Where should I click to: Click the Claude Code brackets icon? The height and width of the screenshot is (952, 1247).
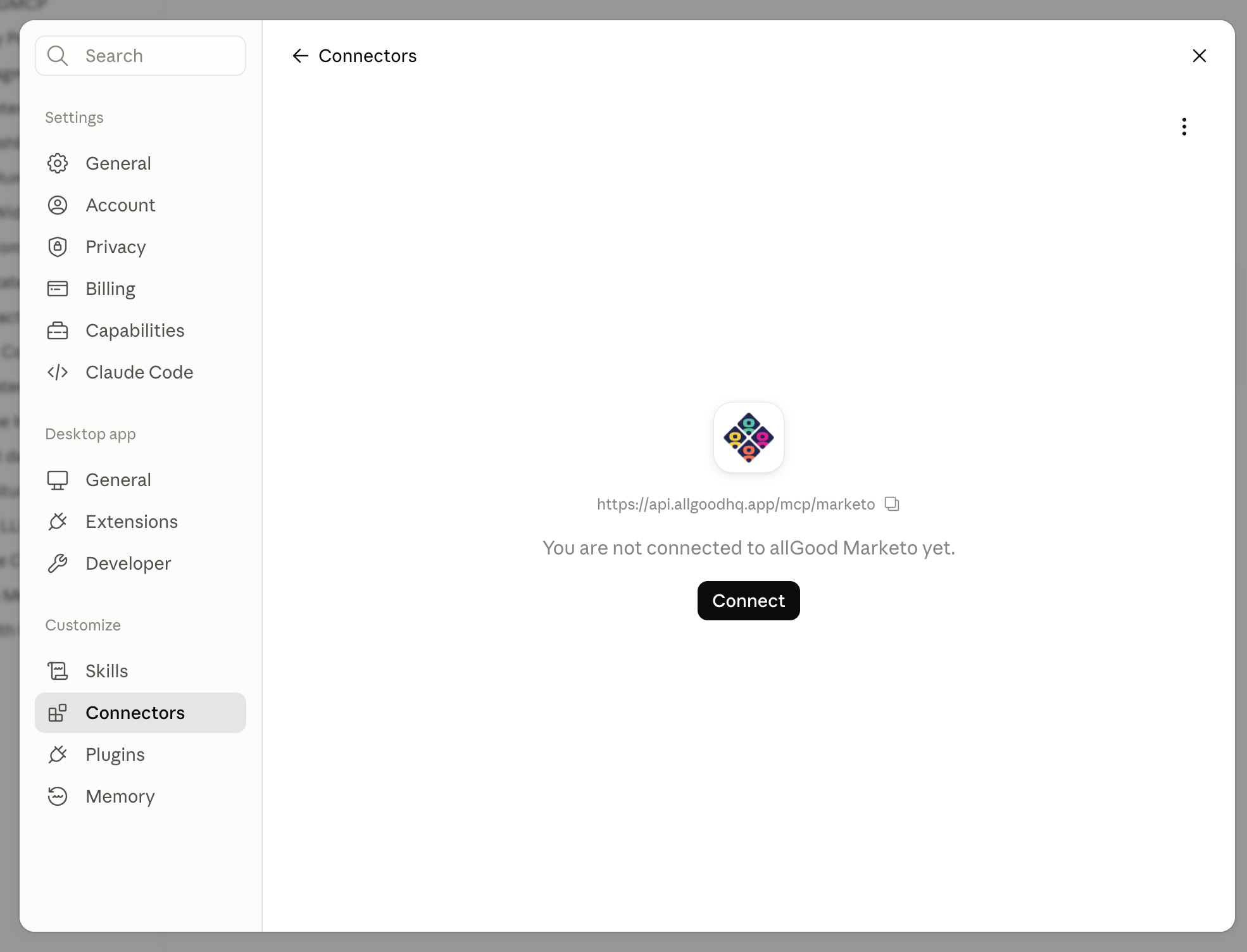coord(58,372)
